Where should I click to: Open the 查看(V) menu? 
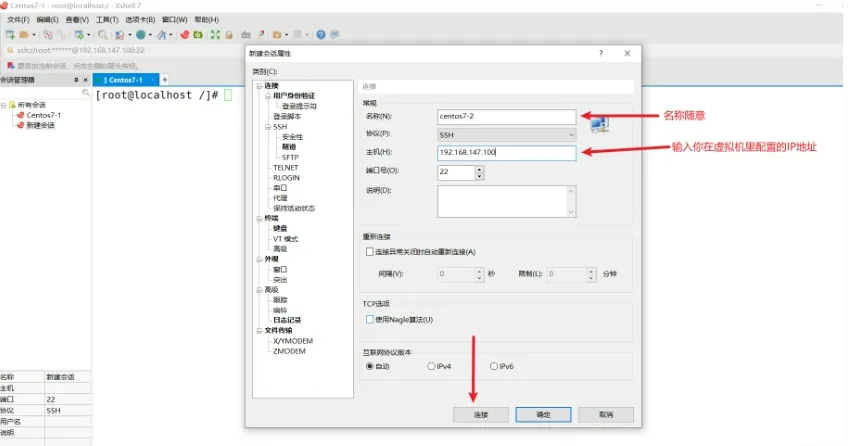point(77,19)
